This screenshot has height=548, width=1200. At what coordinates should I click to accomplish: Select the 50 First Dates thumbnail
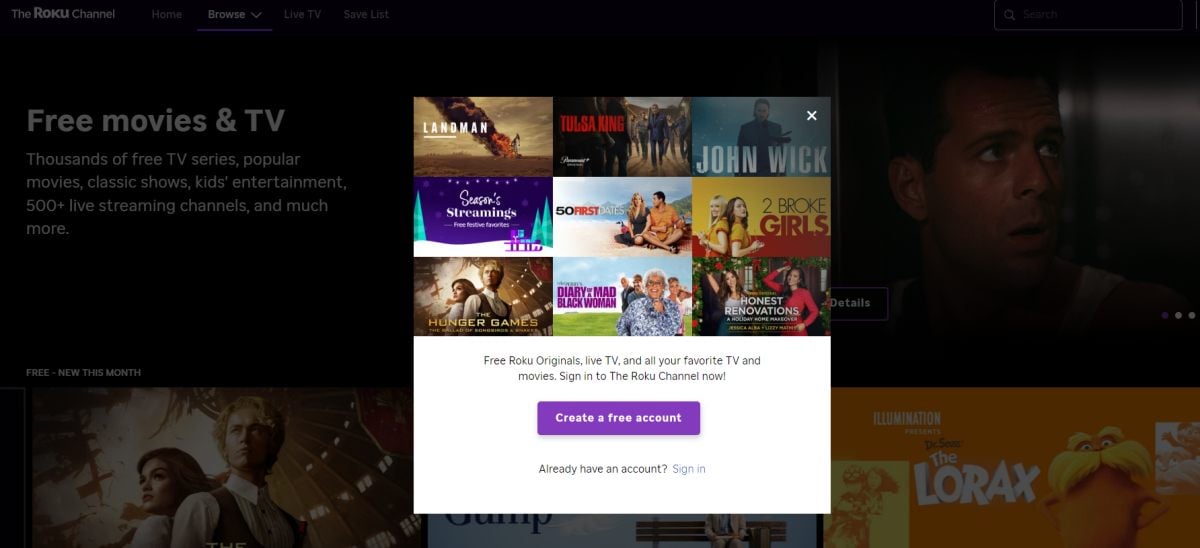click(622, 217)
